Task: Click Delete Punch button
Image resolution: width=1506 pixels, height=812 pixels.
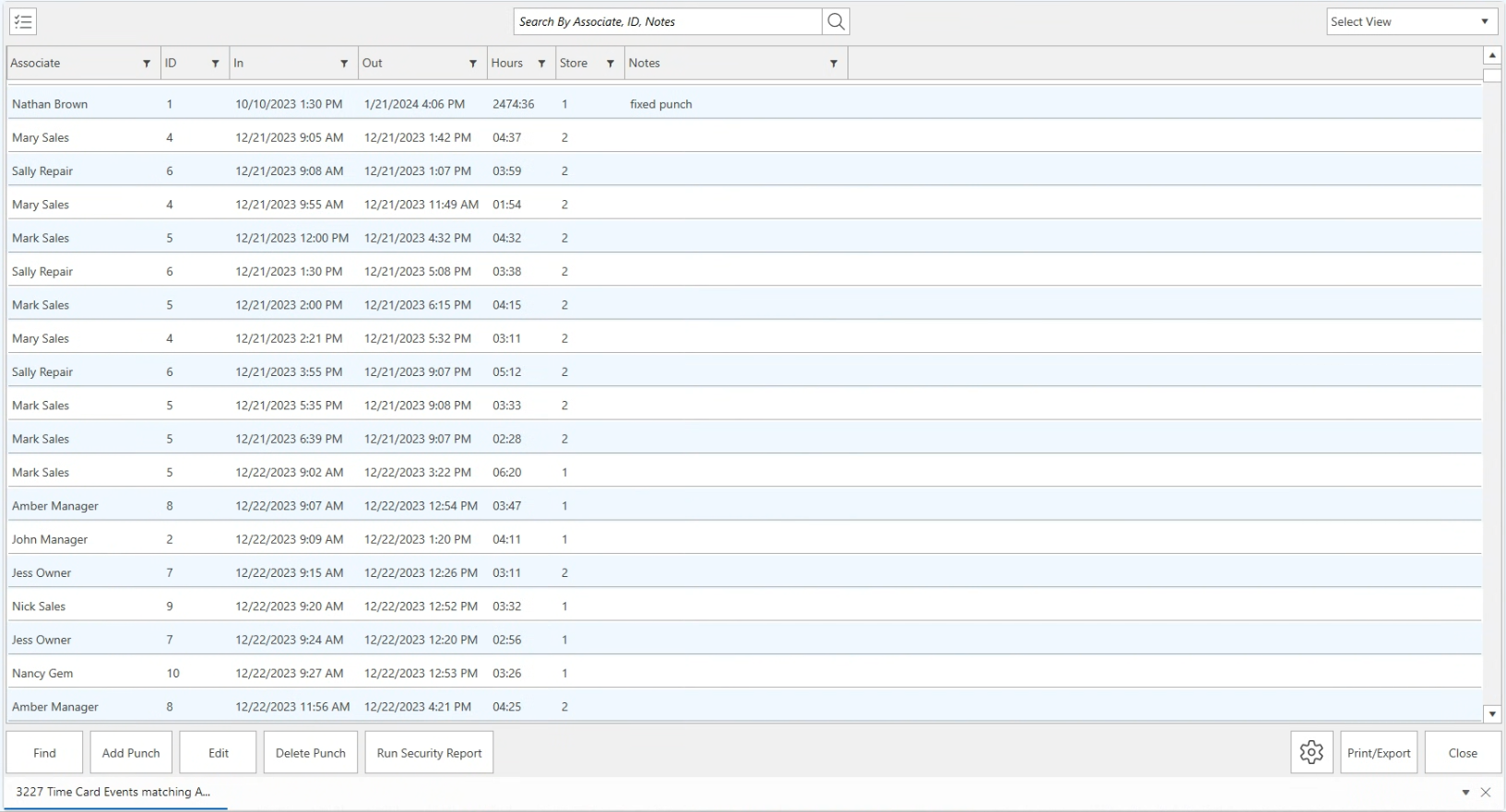Action: pos(311,753)
